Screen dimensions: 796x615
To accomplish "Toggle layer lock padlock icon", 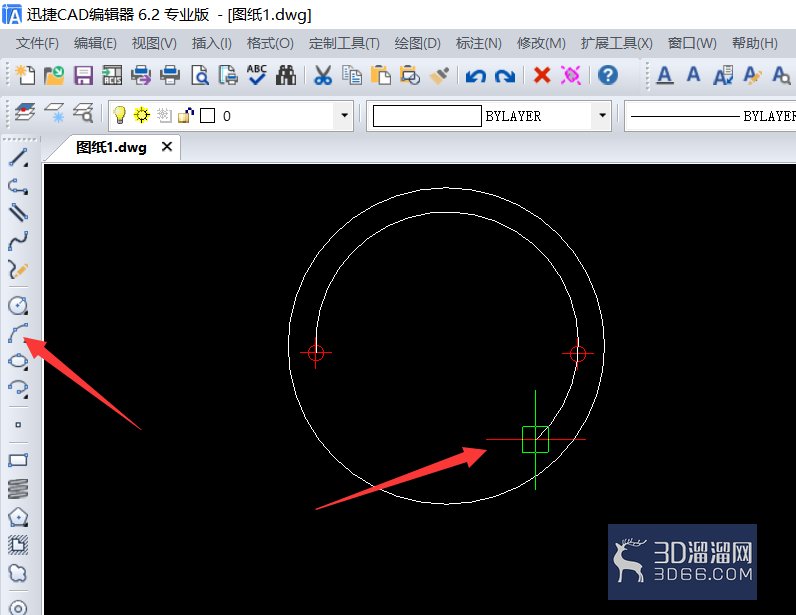I will (186, 116).
